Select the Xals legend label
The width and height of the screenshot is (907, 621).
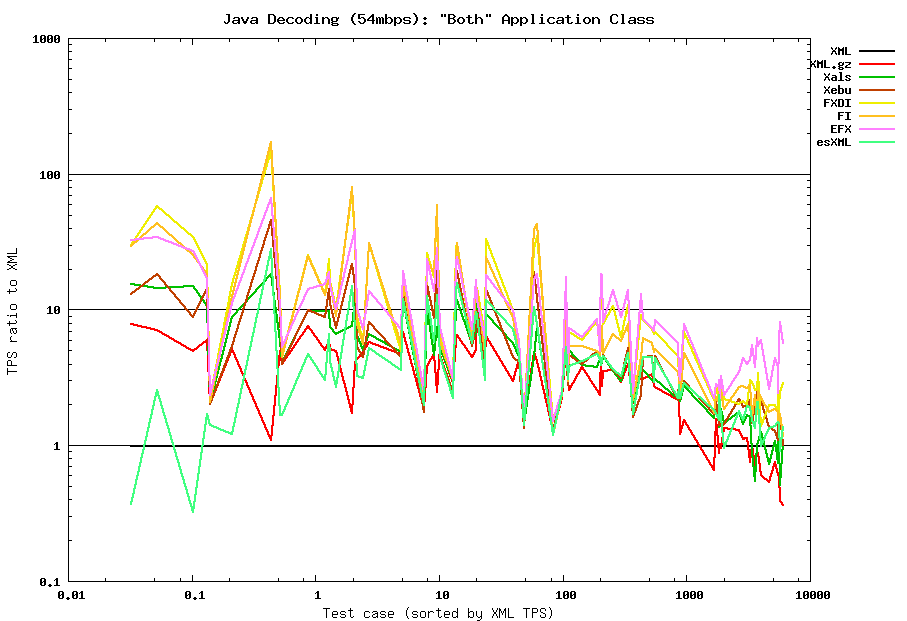(837, 77)
